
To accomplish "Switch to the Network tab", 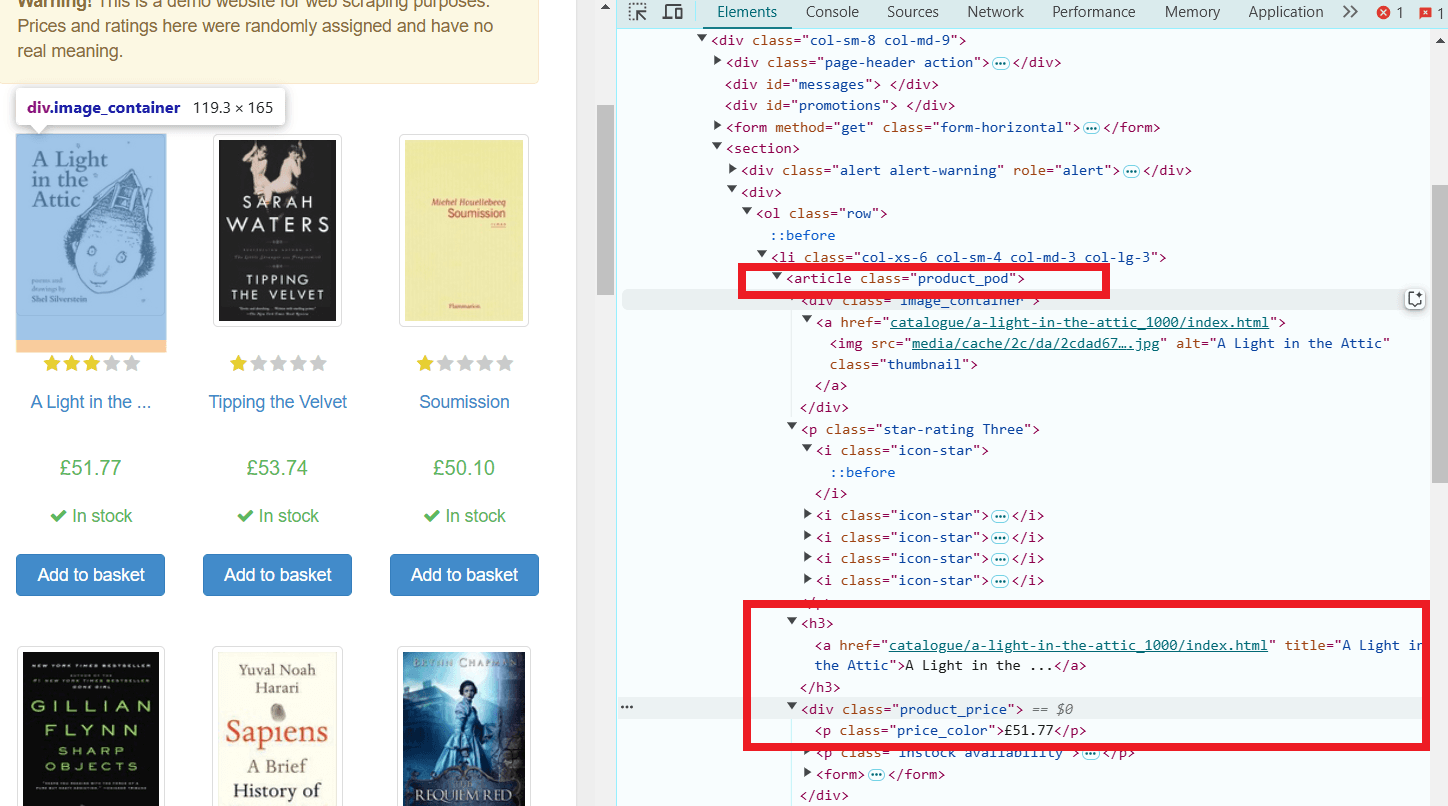I will click(995, 12).
